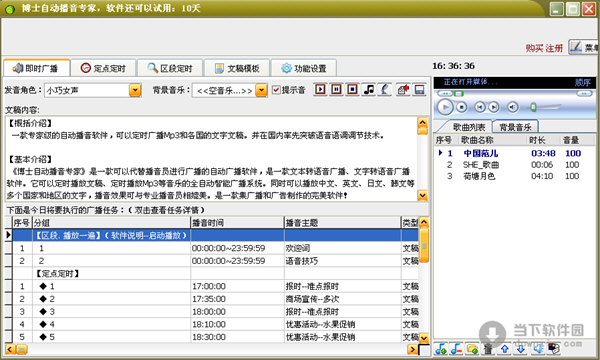Select the 17:00:00 task row
The width and height of the screenshot is (600, 360).
pyautogui.click(x=216, y=286)
